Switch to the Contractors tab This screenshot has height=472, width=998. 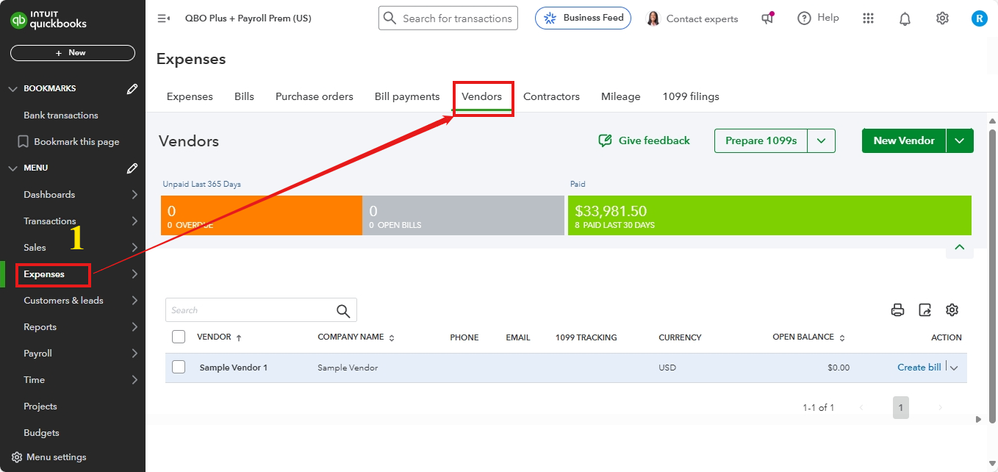pyautogui.click(x=551, y=96)
